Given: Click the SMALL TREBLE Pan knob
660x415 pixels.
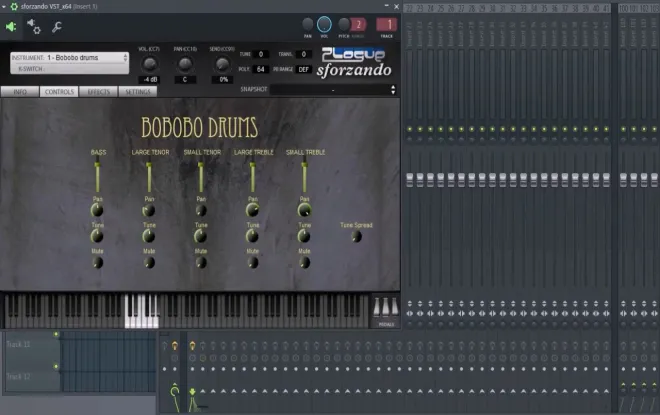Looking at the screenshot, I should (304, 210).
